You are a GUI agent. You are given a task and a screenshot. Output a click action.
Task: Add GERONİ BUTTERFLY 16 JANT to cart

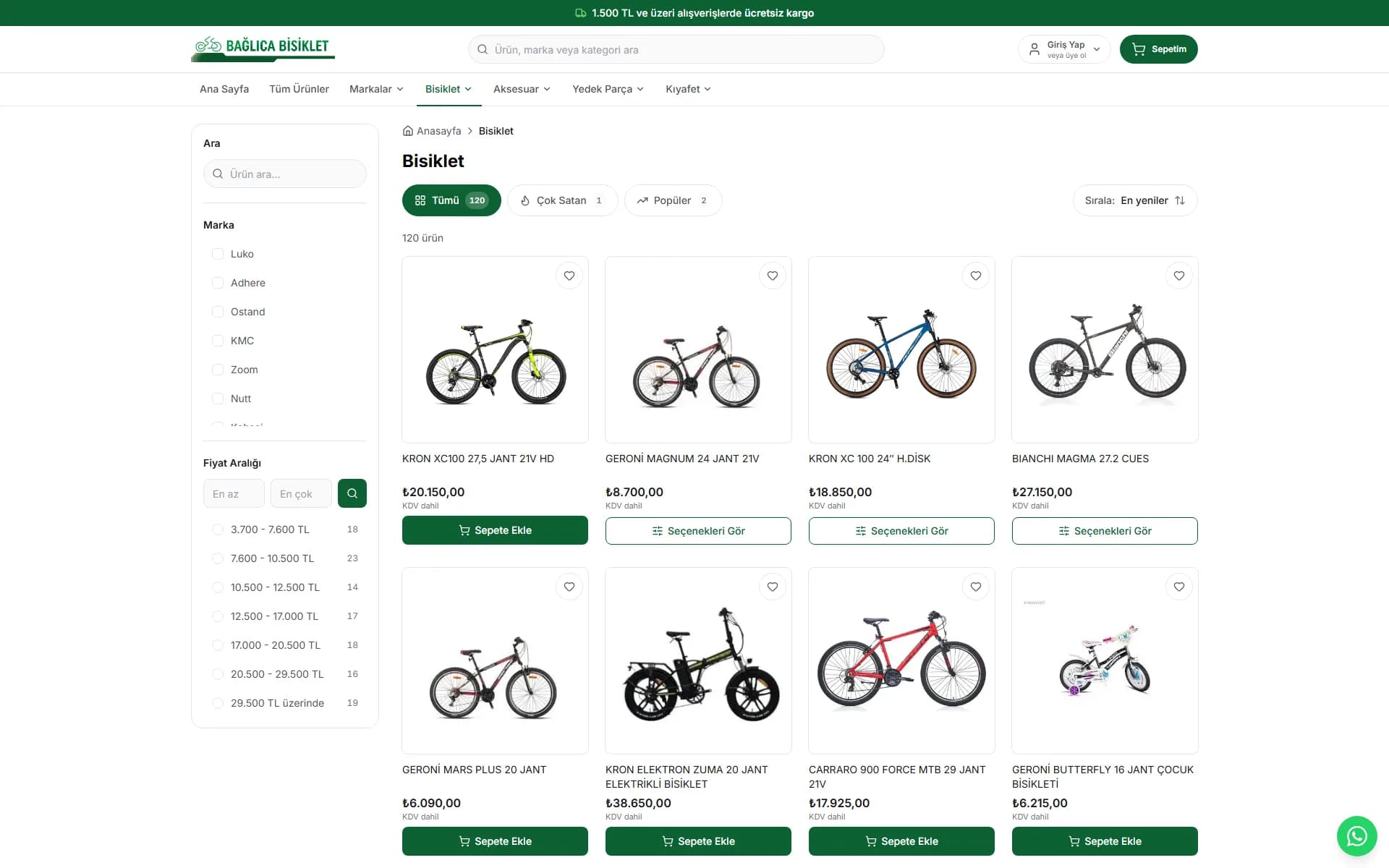click(1105, 841)
